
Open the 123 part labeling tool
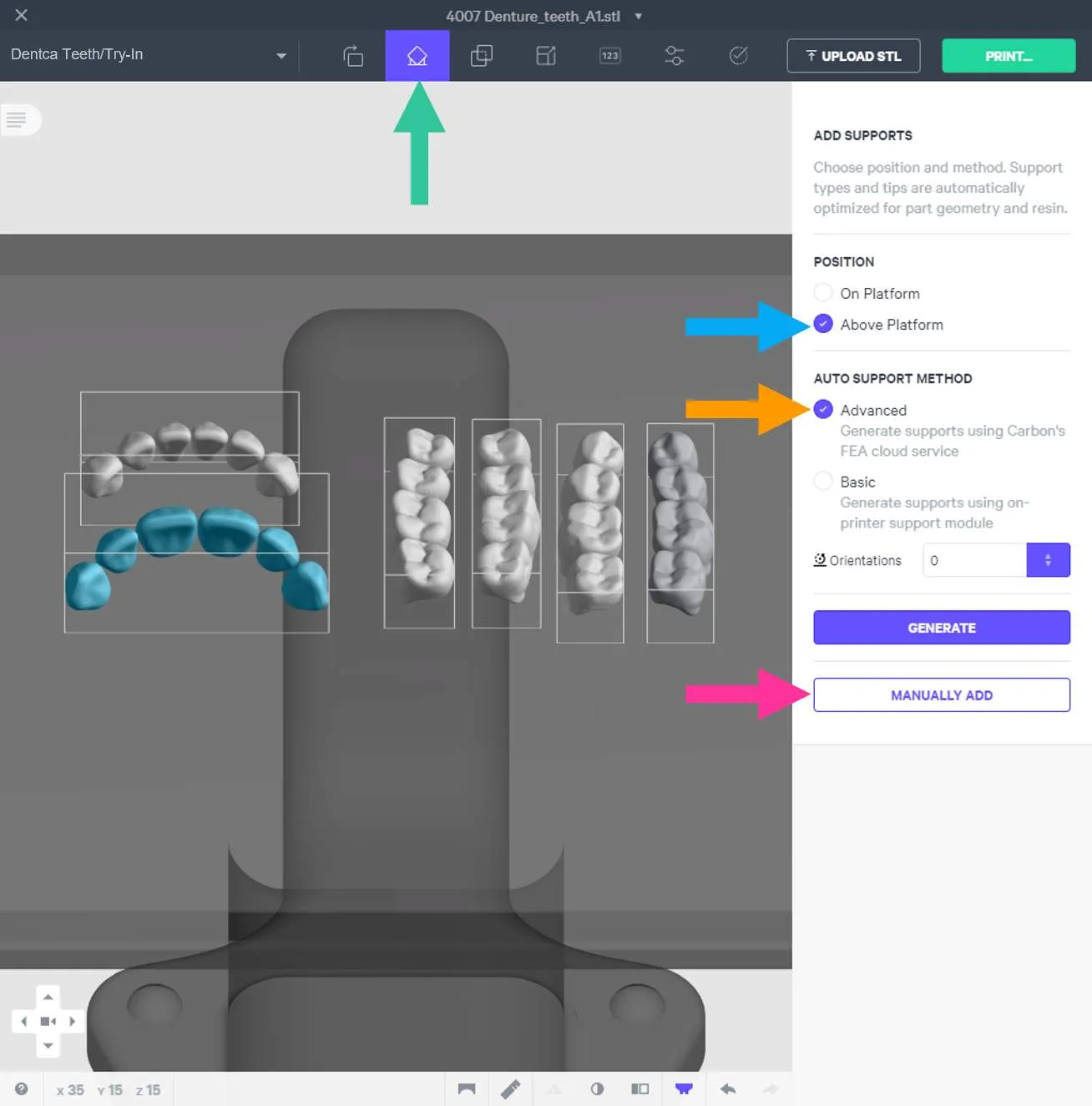610,56
